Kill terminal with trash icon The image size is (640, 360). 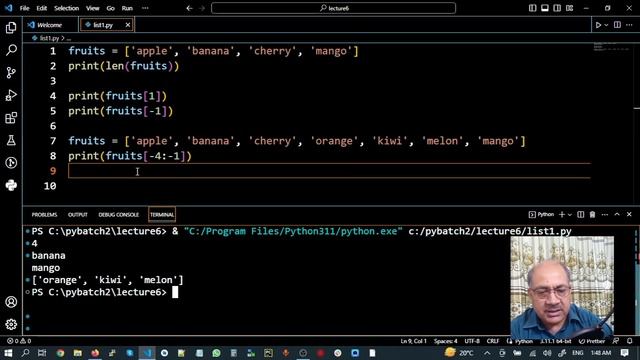tap(592, 214)
